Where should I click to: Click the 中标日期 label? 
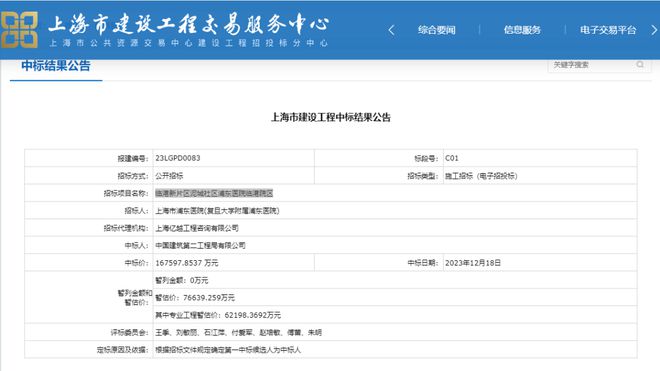(x=423, y=263)
